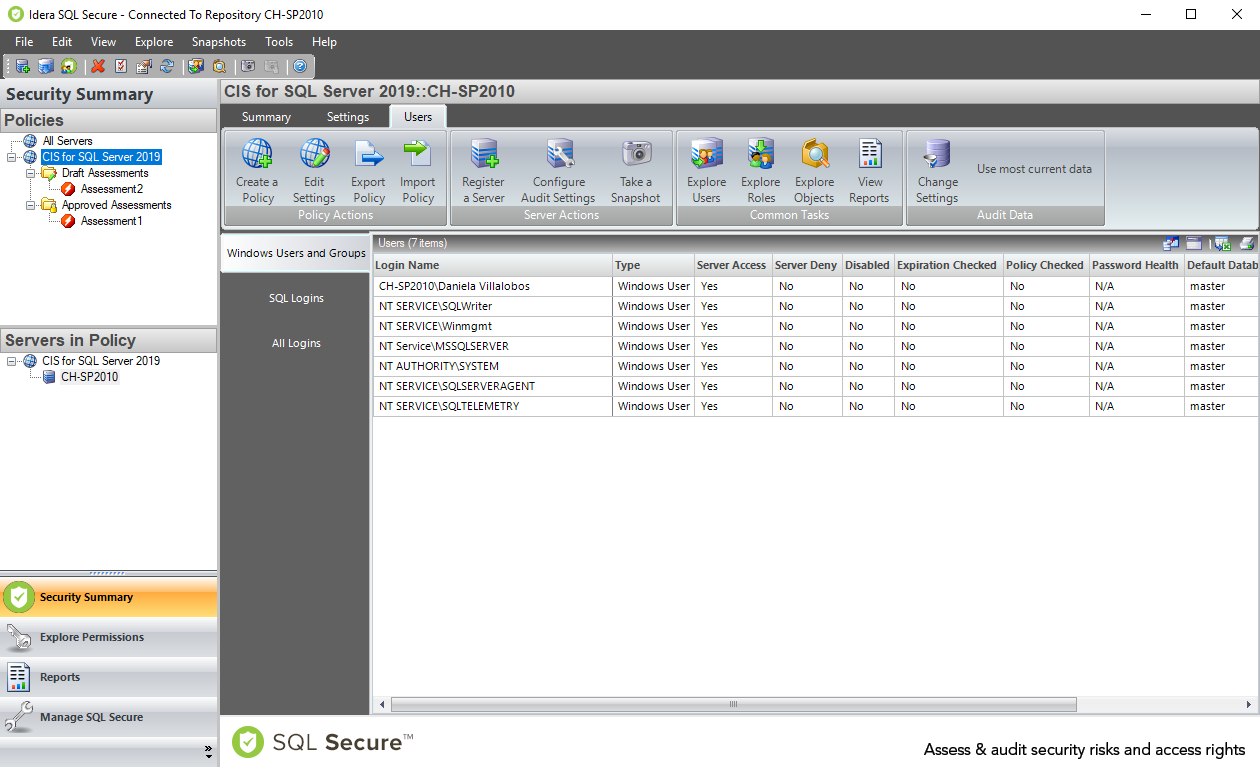Viewport: 1260px width, 767px height.
Task: Open the Tools menu
Action: tap(279, 42)
